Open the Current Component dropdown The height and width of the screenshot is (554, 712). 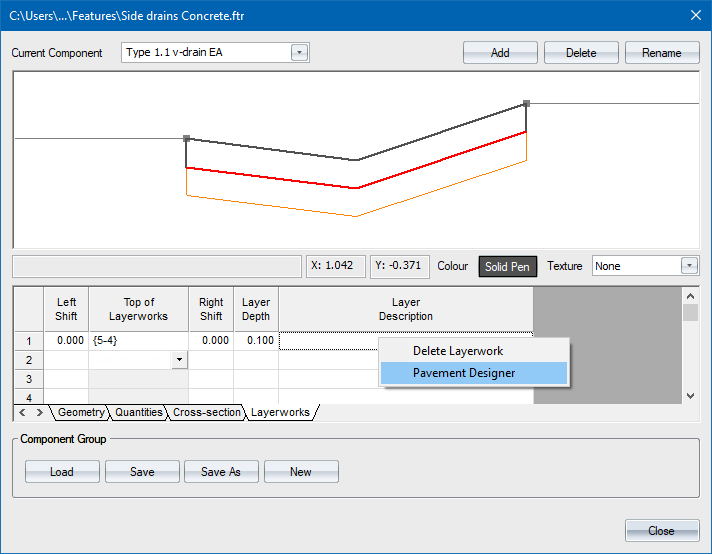point(299,53)
